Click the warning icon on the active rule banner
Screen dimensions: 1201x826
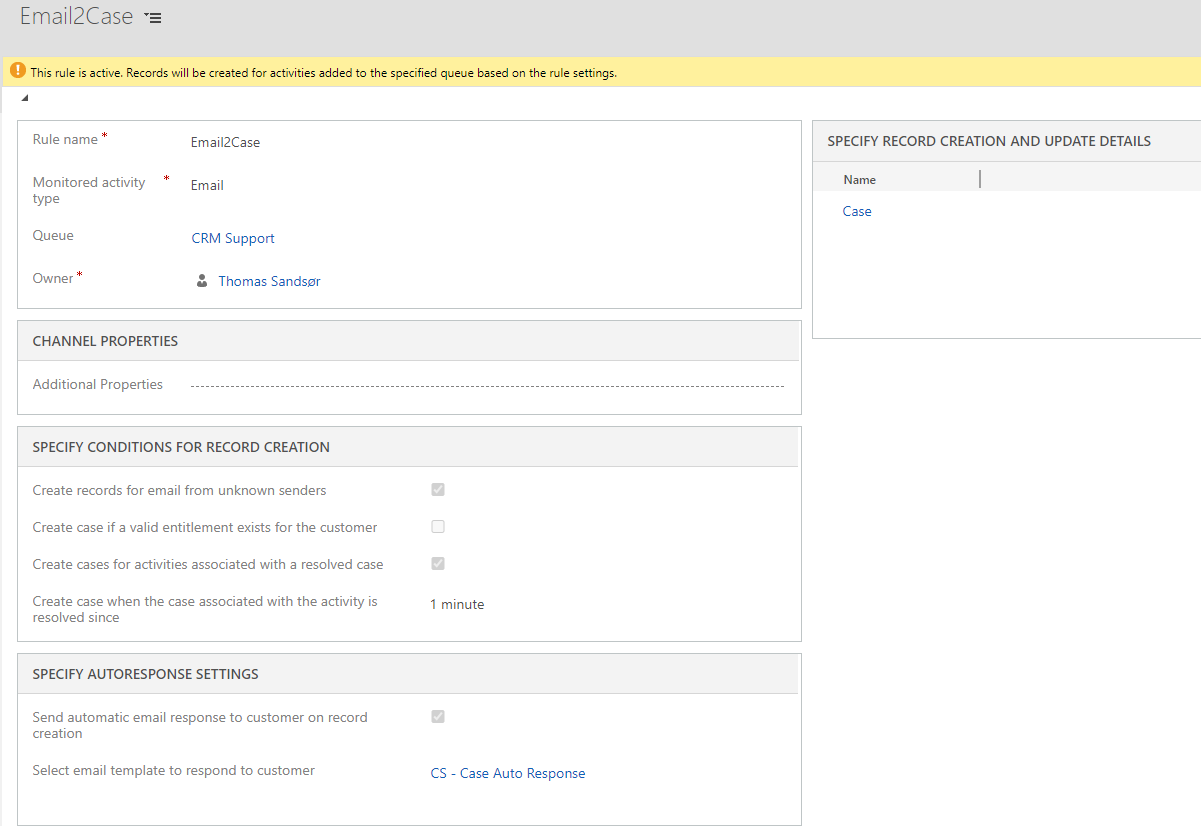pyautogui.click(x=17, y=71)
